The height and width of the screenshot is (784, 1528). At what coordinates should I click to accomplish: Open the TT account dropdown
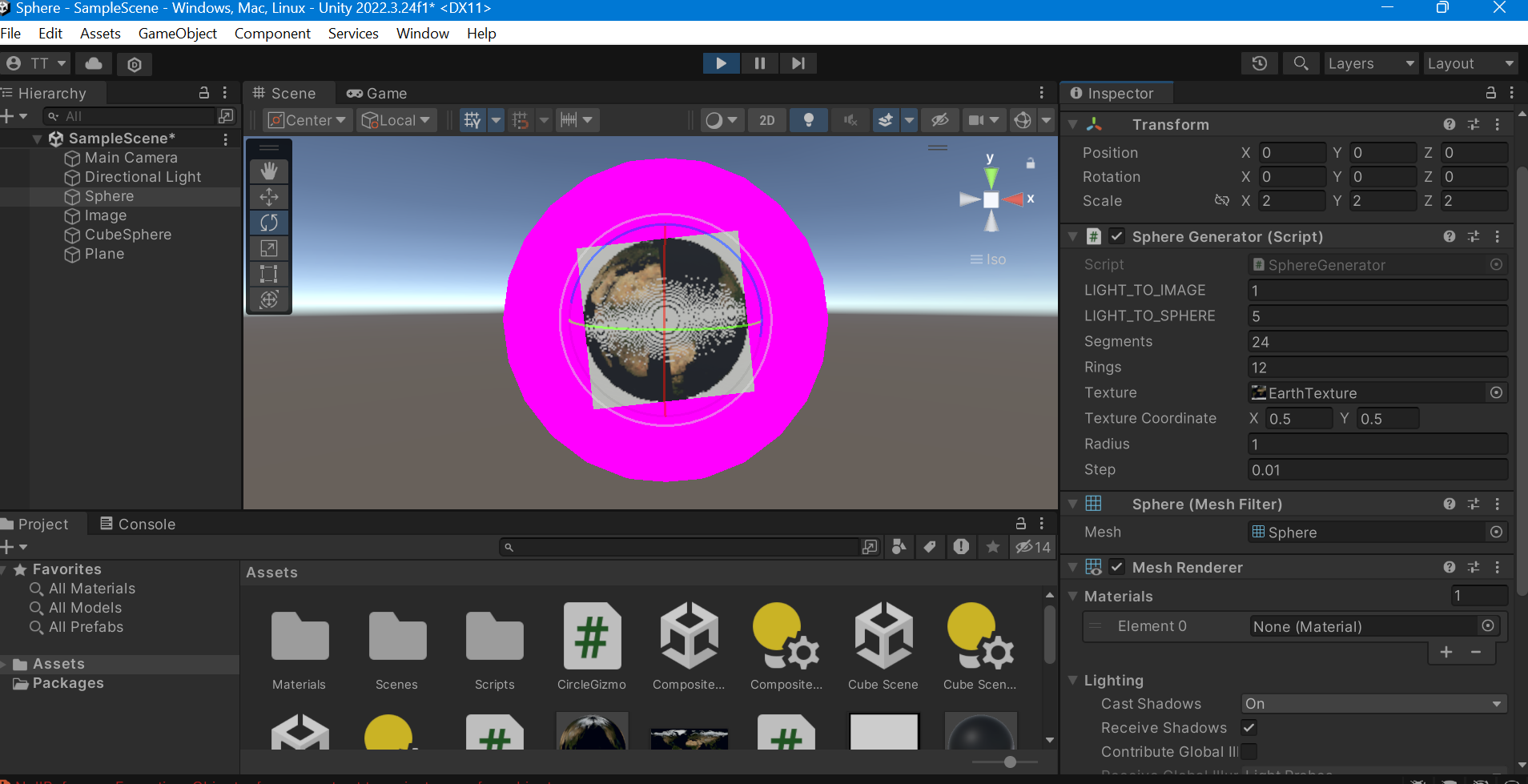(36, 63)
